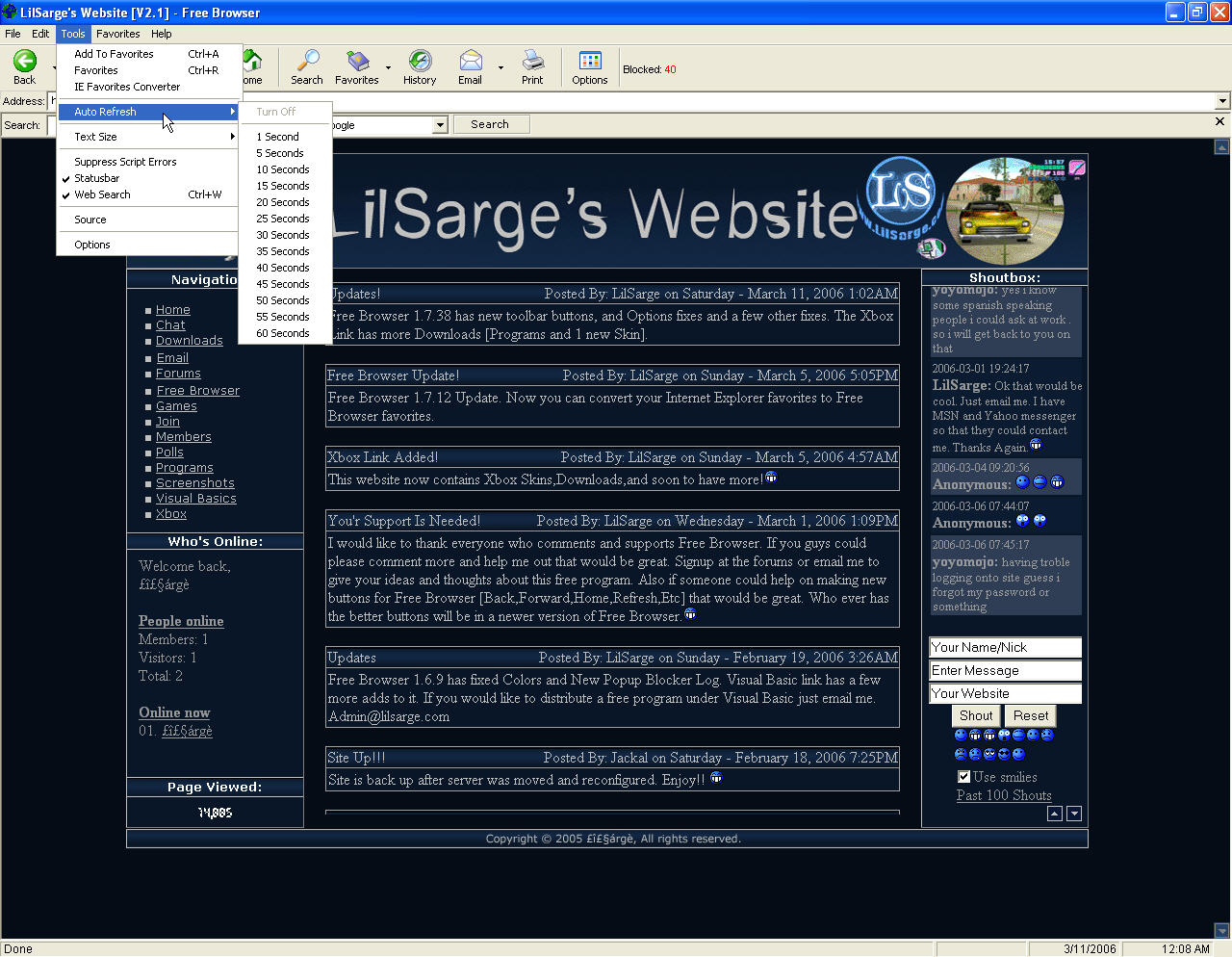Open the Games navigation link
This screenshot has height=957, width=1232.
click(x=177, y=406)
